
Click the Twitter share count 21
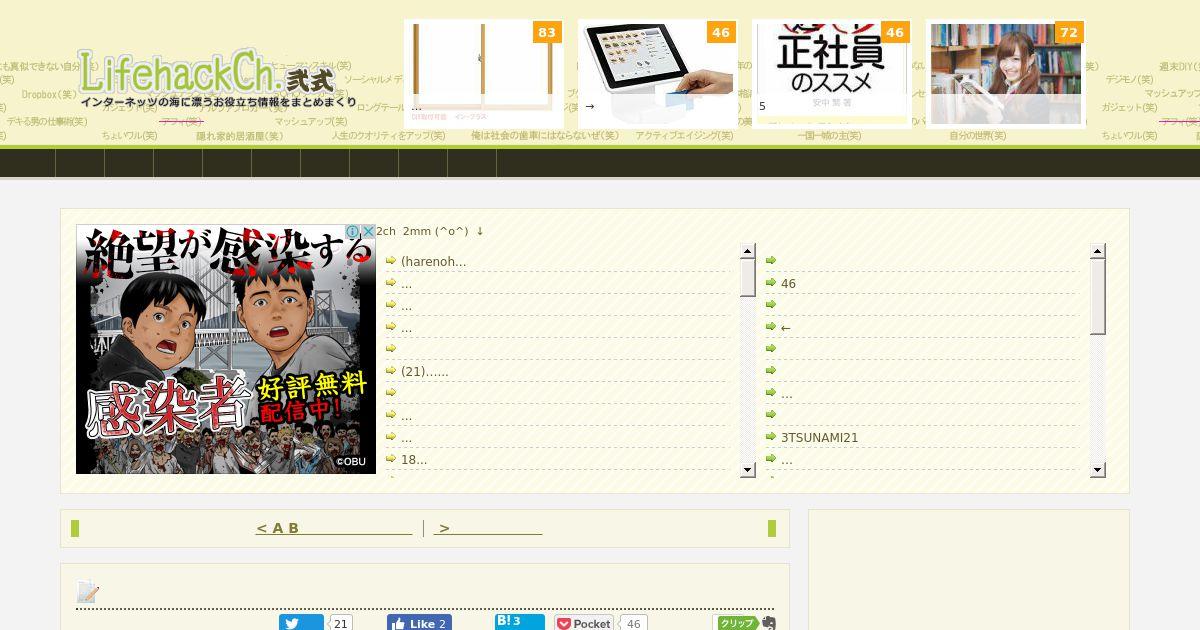point(340,623)
